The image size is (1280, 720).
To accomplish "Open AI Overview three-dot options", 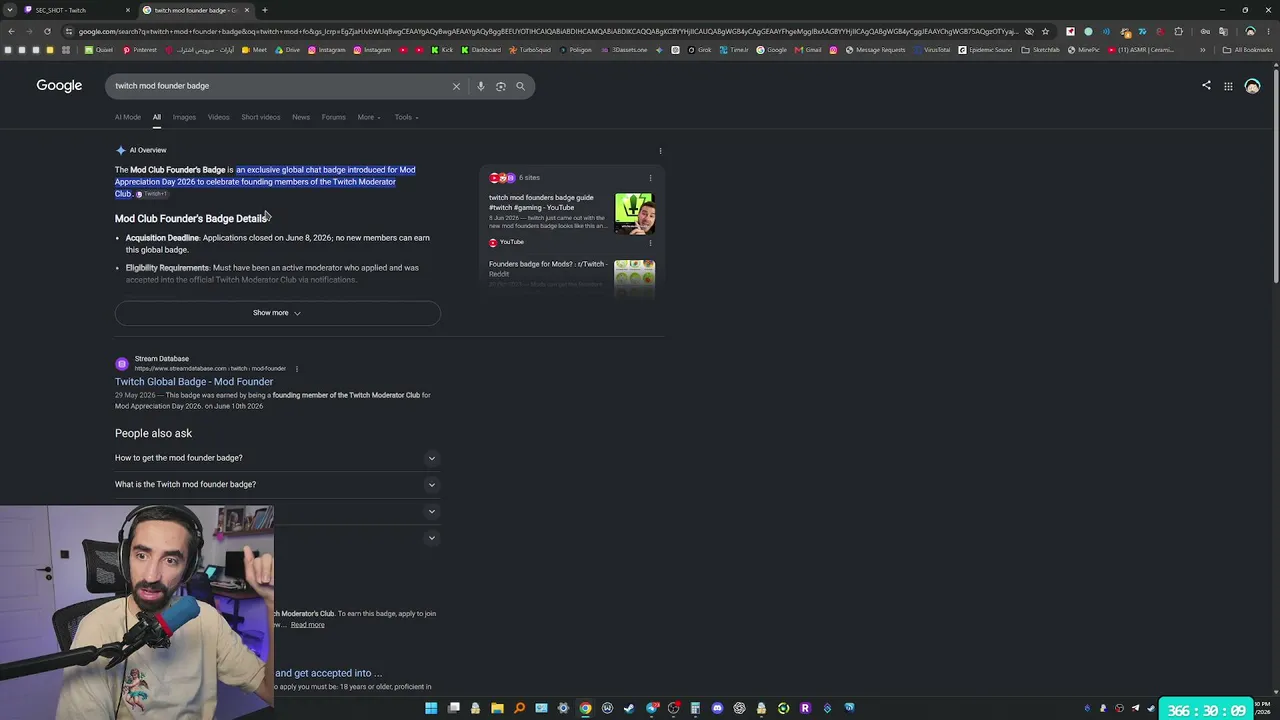I will coord(660,151).
